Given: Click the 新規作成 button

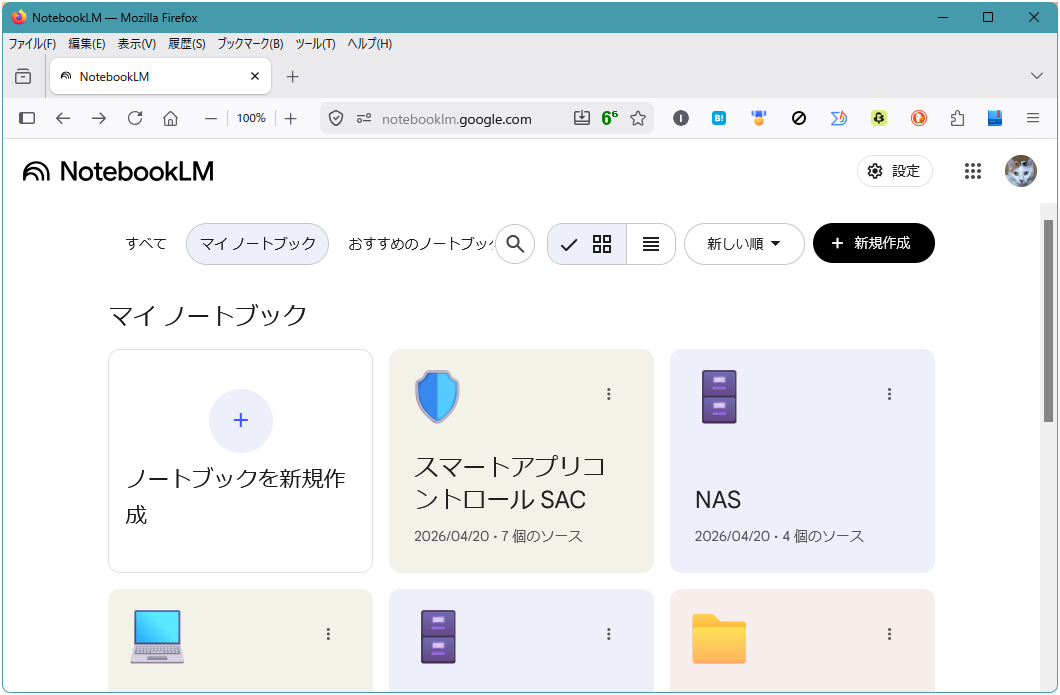Looking at the screenshot, I should tap(873, 243).
